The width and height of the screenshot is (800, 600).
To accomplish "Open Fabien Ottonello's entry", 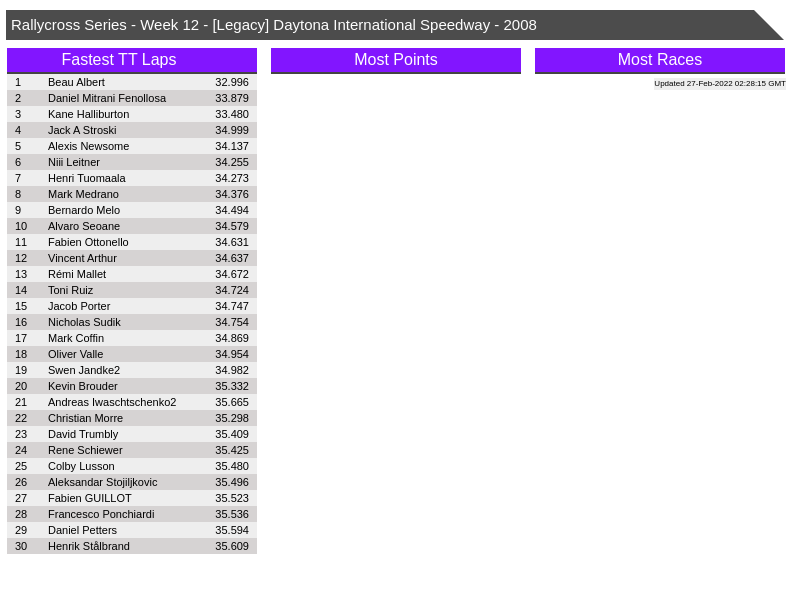I will coord(88,242).
